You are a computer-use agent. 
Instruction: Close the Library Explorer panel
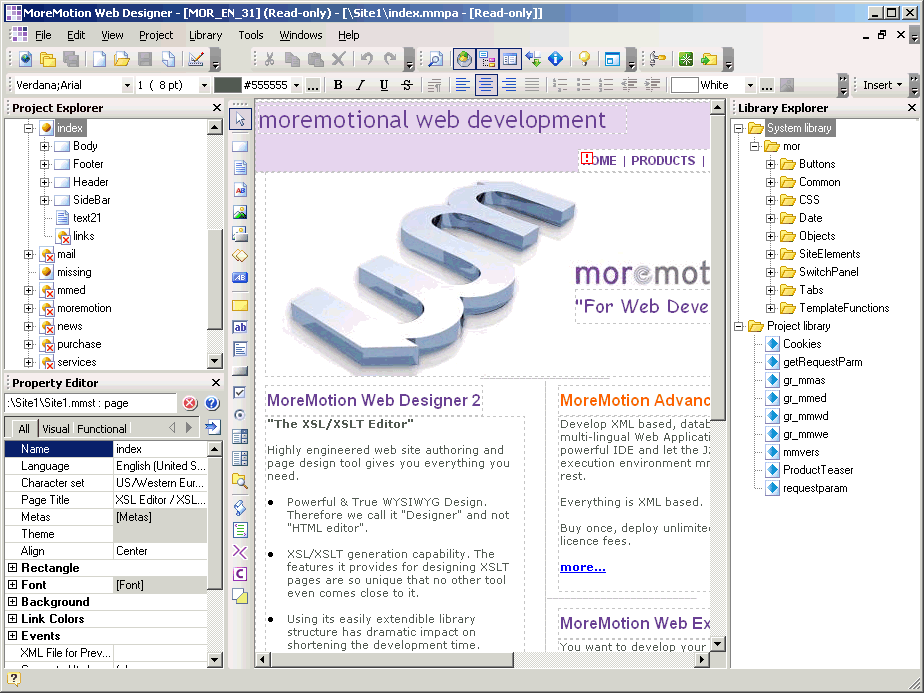(x=912, y=108)
